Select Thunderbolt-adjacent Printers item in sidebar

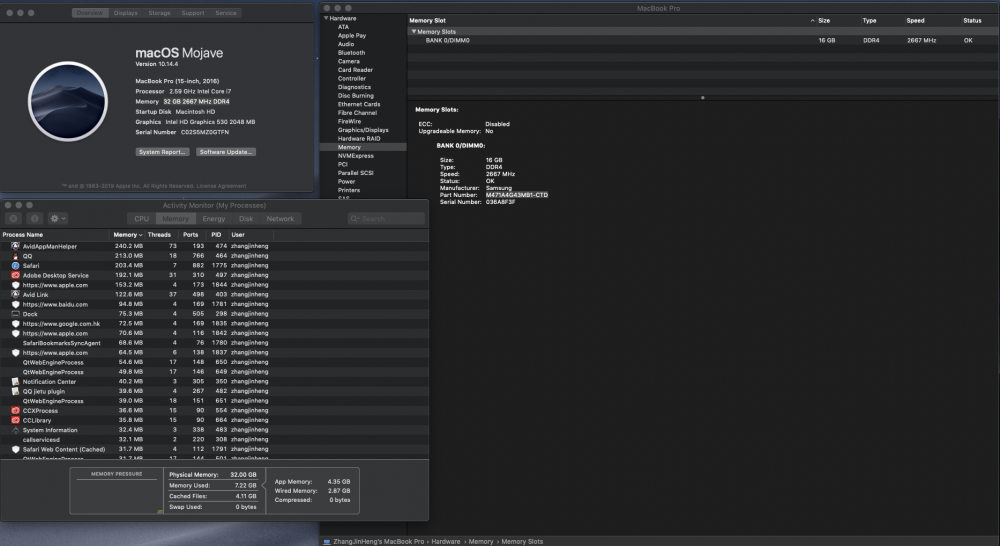[x=363, y=190]
